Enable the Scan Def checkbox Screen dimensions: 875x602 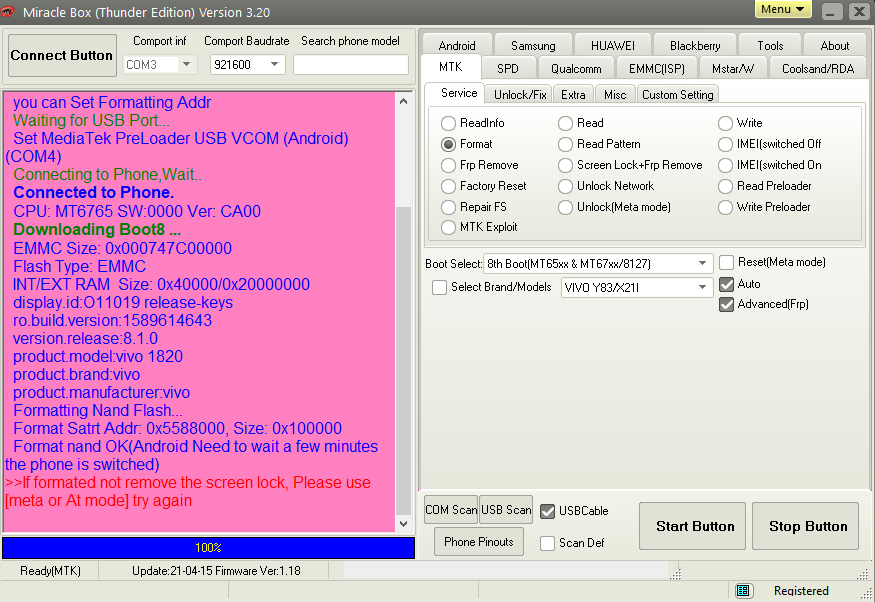[x=547, y=543]
